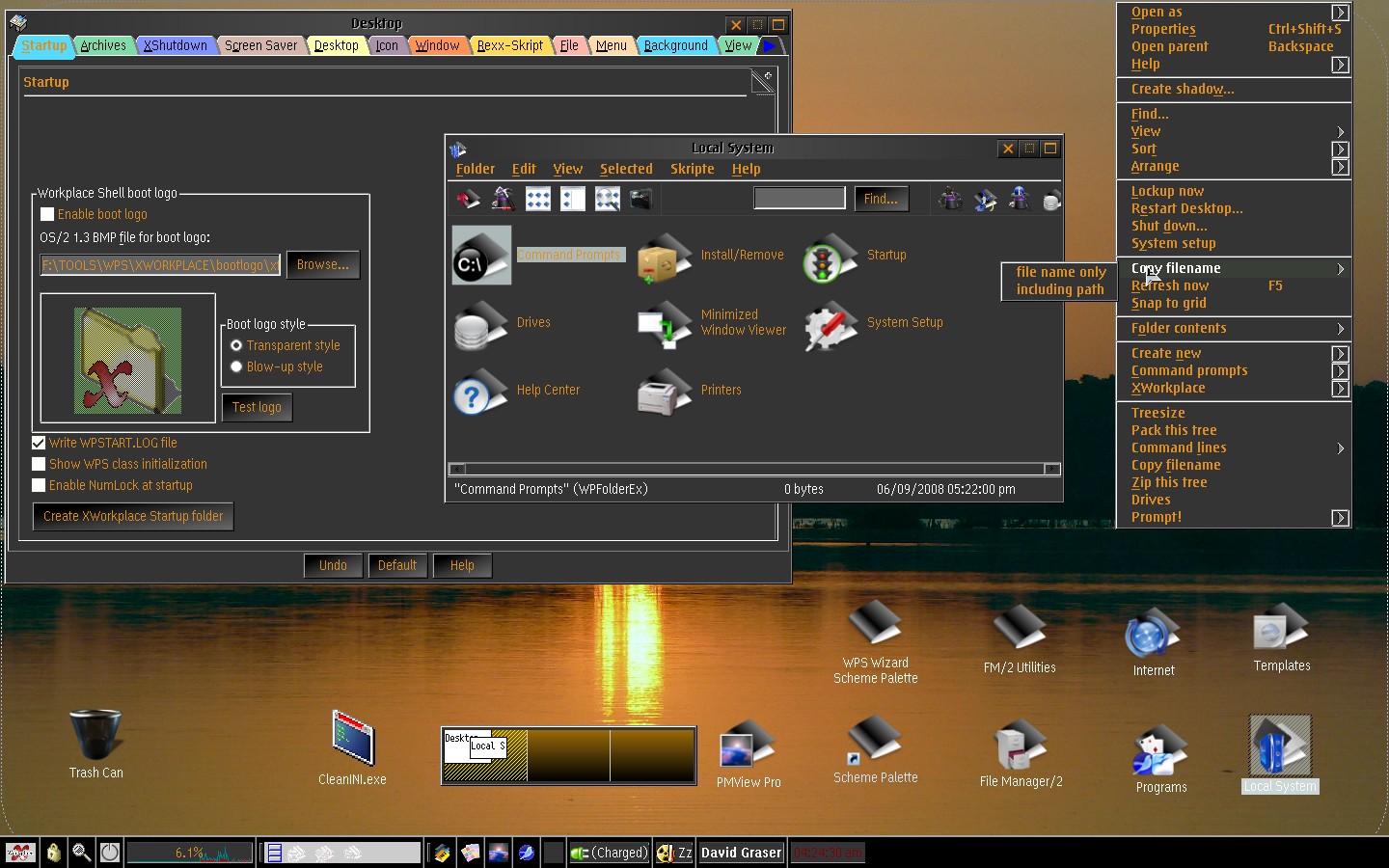Image resolution: width=1389 pixels, height=868 pixels.
Task: Click the horizontal scrollbar in Local System window
Action: 754,469
